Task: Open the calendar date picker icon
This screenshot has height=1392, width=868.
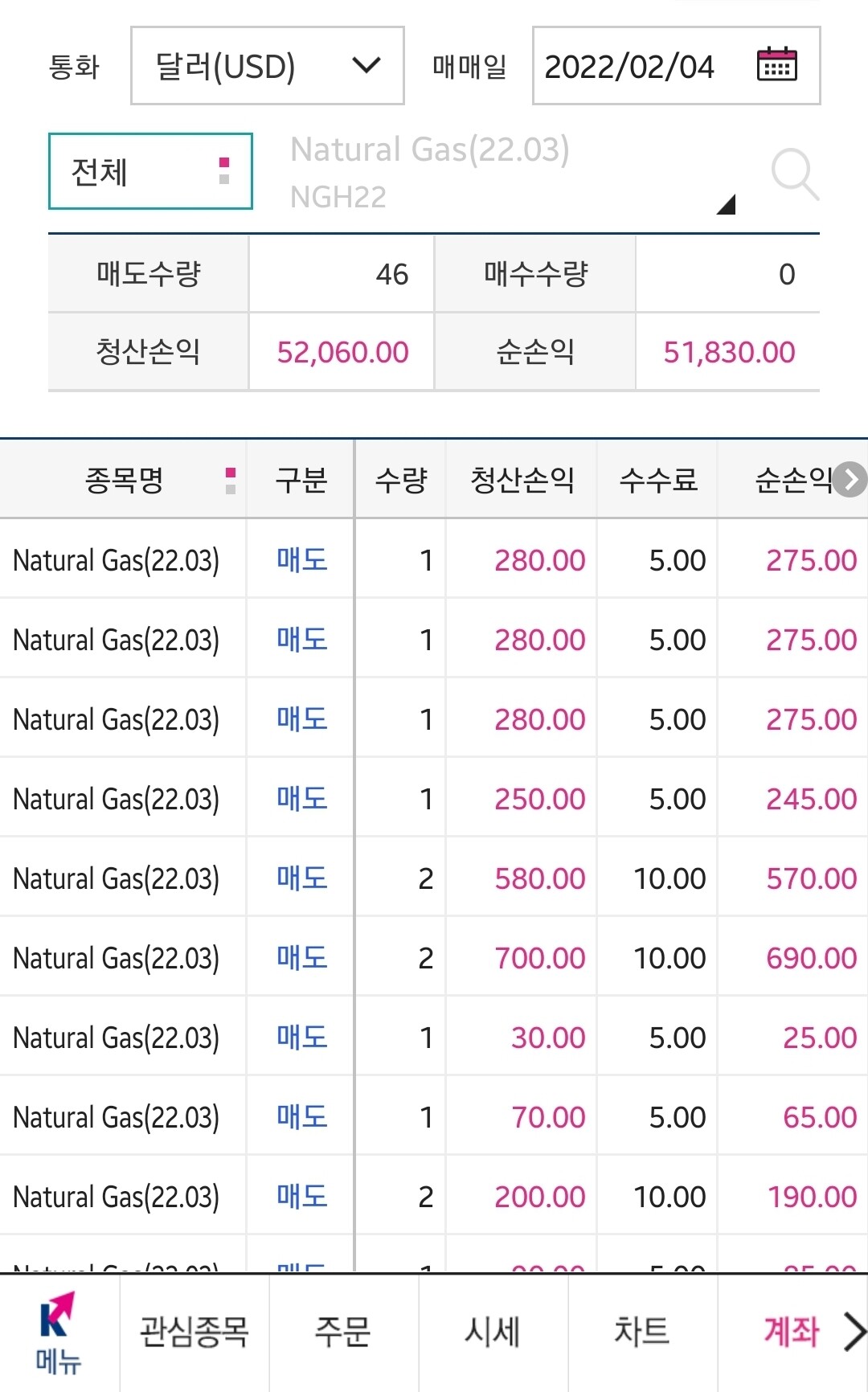Action: pos(776,65)
